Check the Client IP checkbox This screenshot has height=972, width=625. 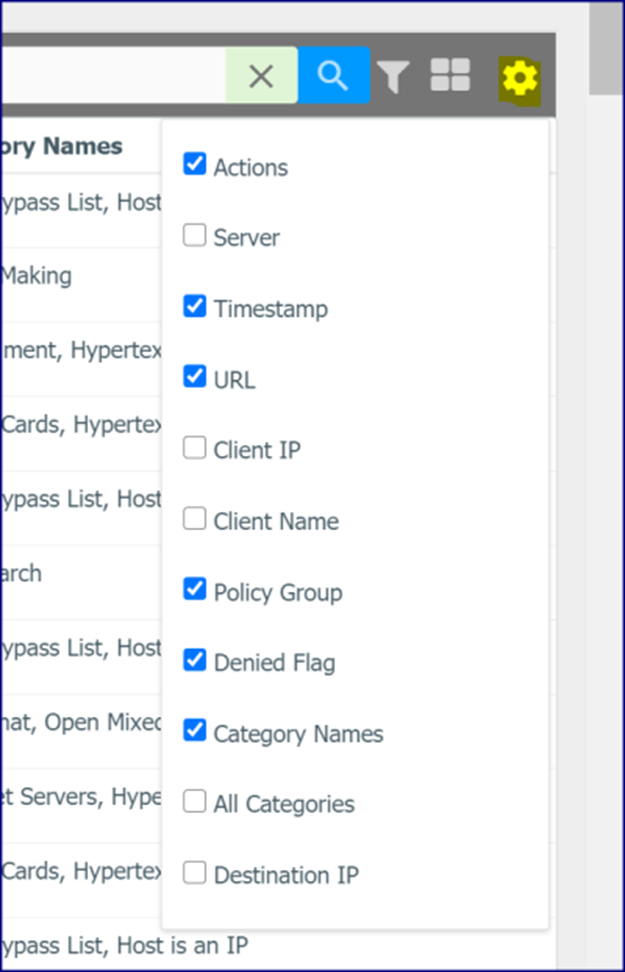(195, 447)
